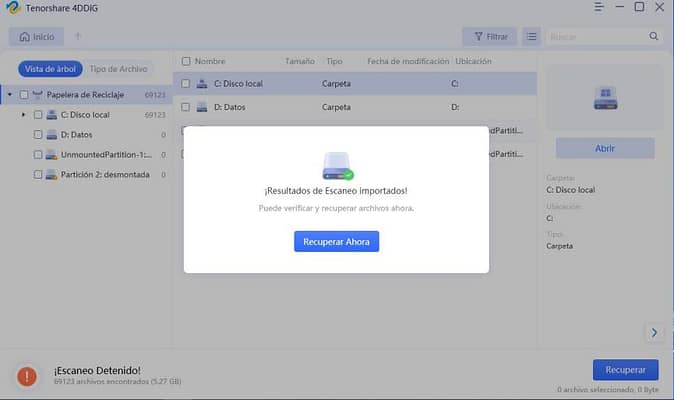
Task: Go to Inicio home button
Action: 37,37
